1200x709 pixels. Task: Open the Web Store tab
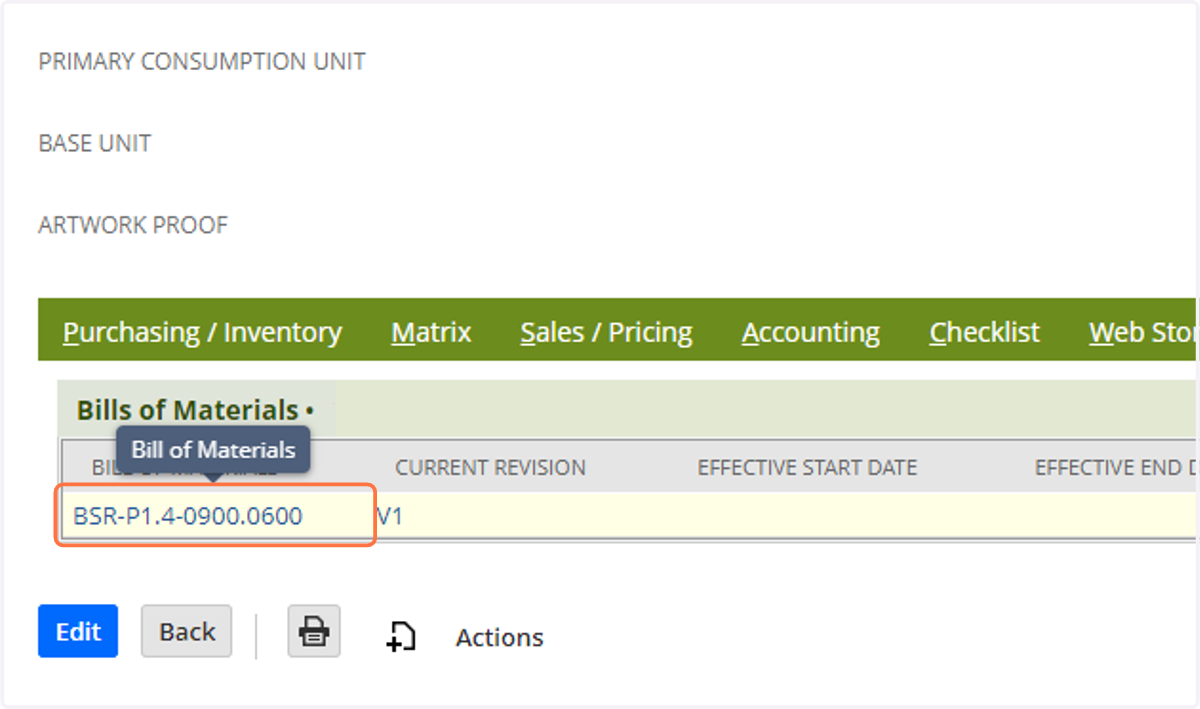[x=1143, y=333]
